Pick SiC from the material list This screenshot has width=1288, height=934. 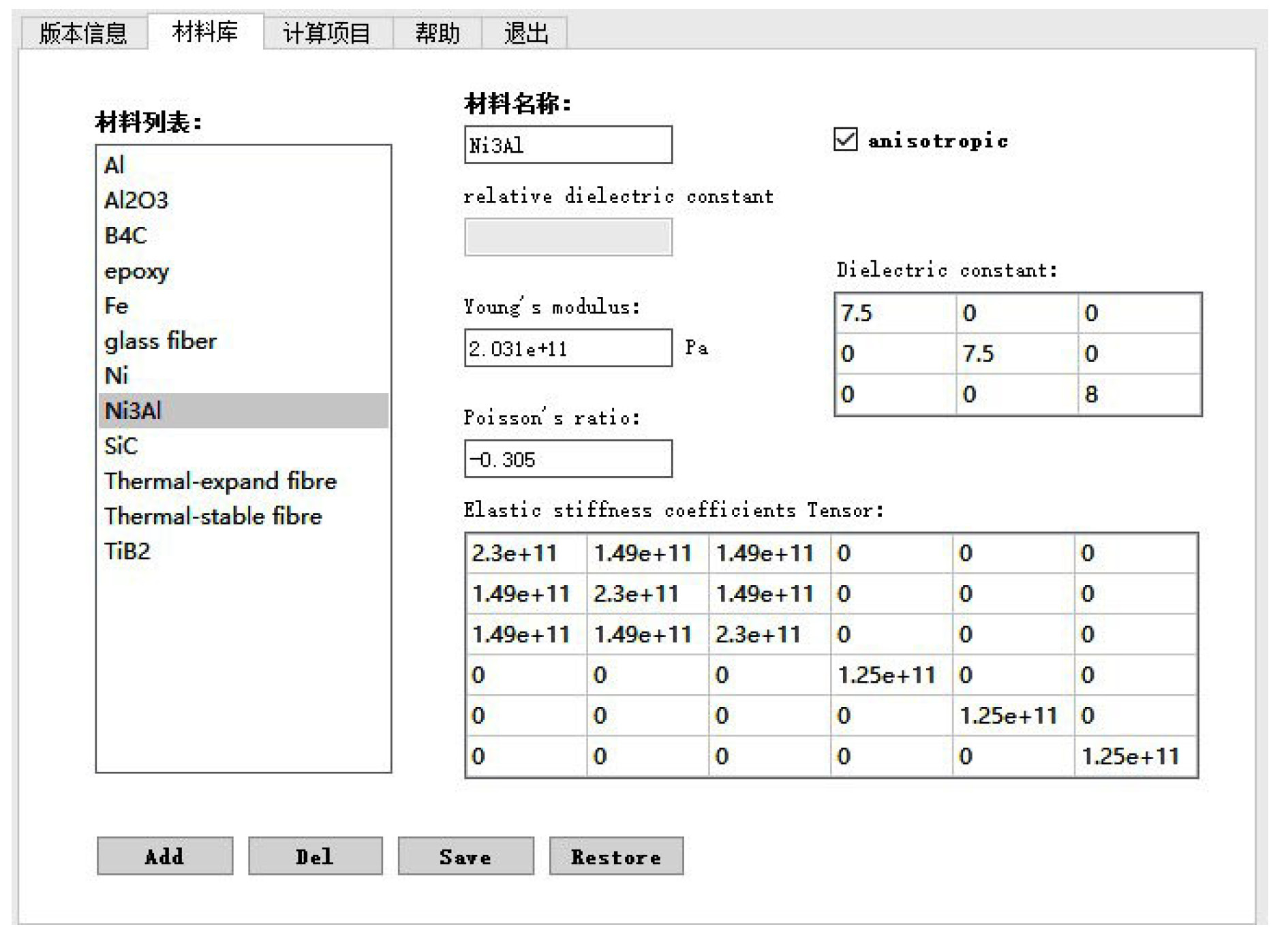tap(121, 446)
